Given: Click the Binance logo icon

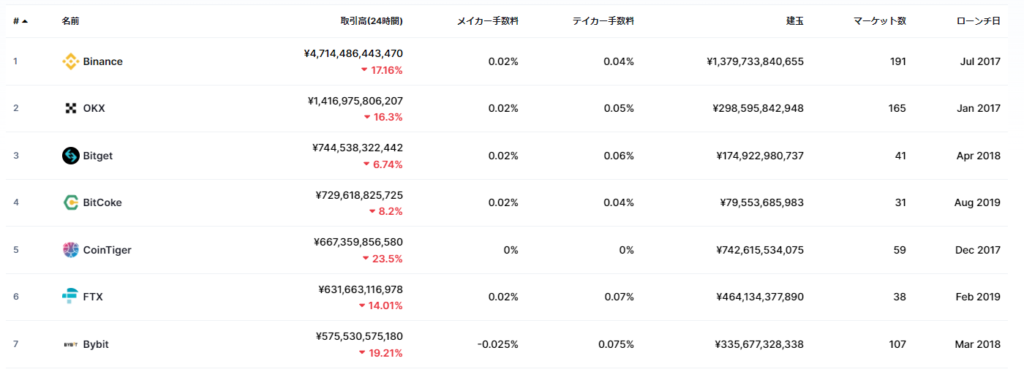Looking at the screenshot, I should coord(71,61).
